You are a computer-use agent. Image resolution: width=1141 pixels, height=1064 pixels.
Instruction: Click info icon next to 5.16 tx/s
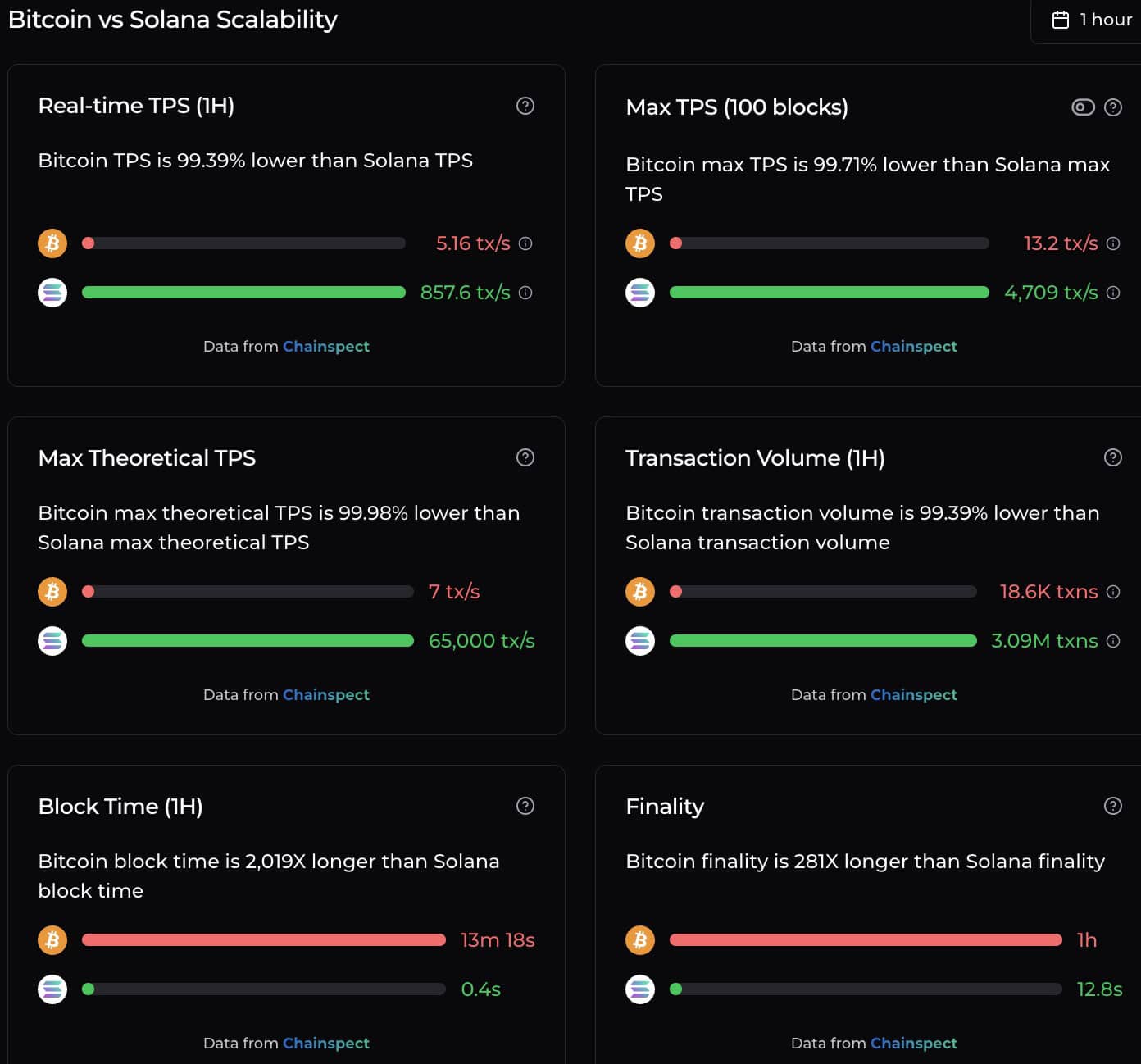(x=526, y=243)
